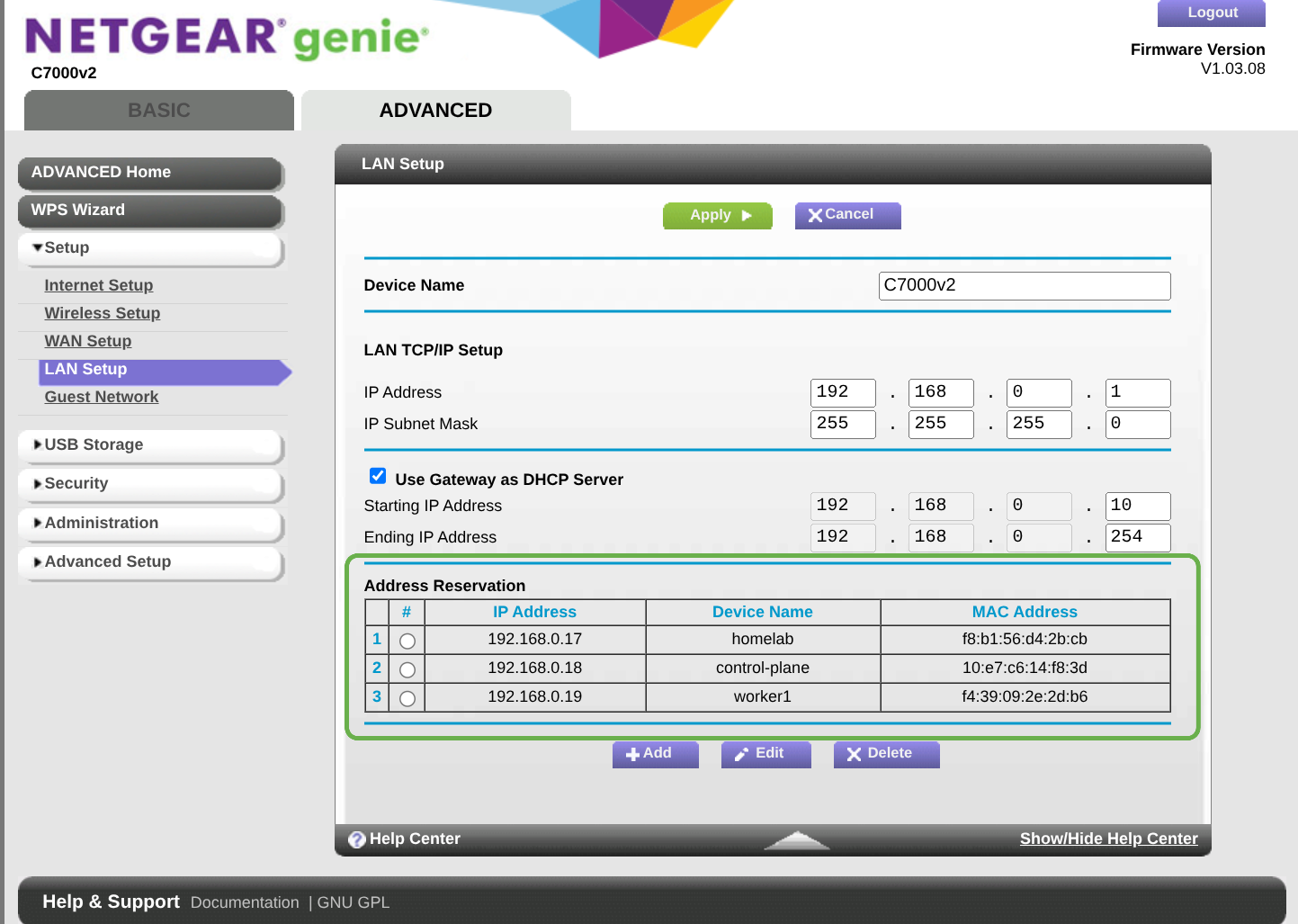Click the plus icon to Add a reservation
This screenshot has height=924, width=1298.
634,753
